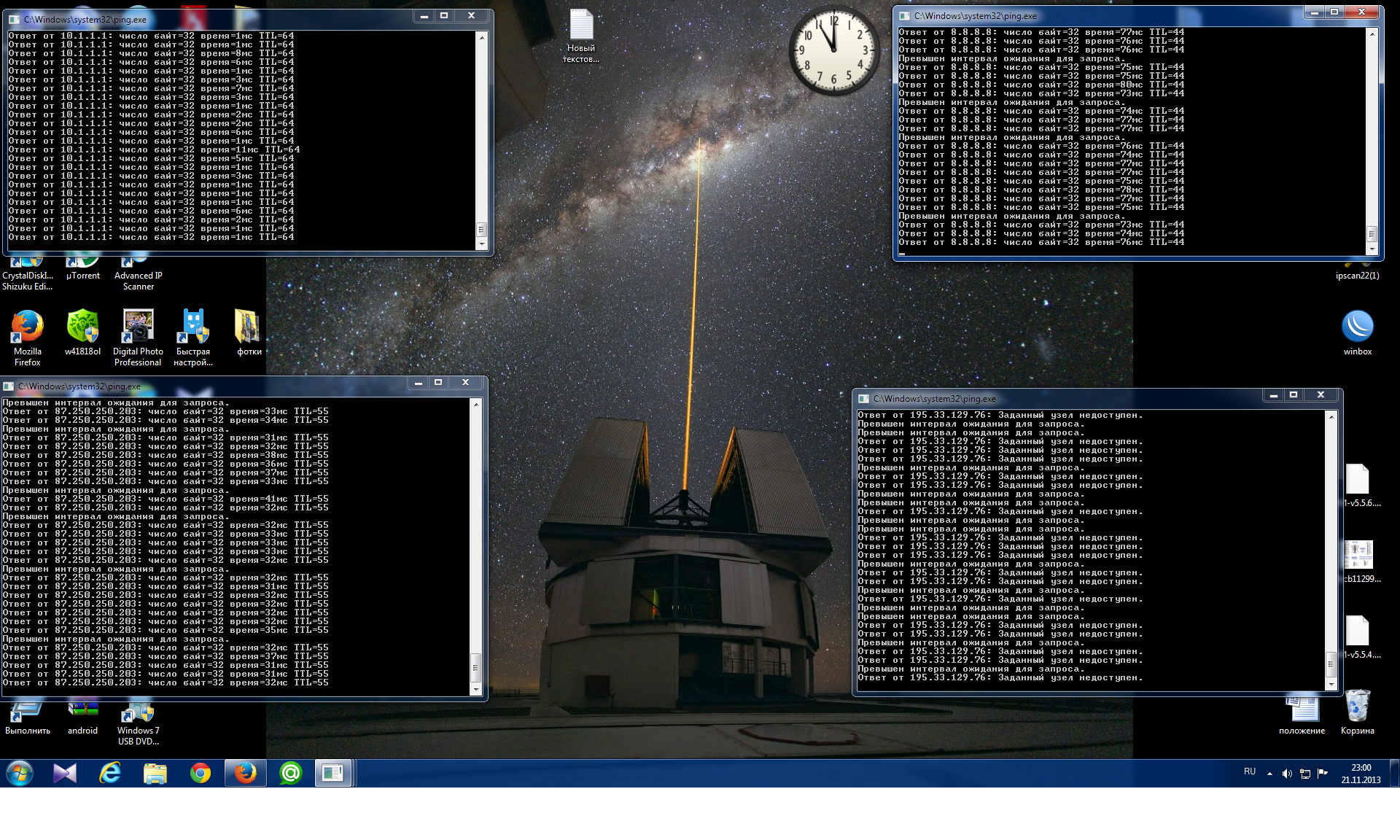The width and height of the screenshot is (1400, 840).
Task: Open system menu of 195.33.129.76 ping window
Action: click(864, 399)
